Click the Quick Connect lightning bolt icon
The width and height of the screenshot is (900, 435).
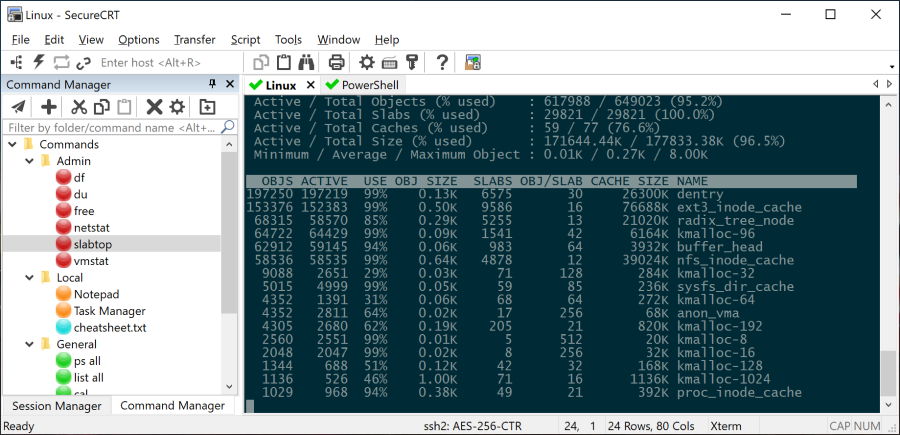(39, 62)
